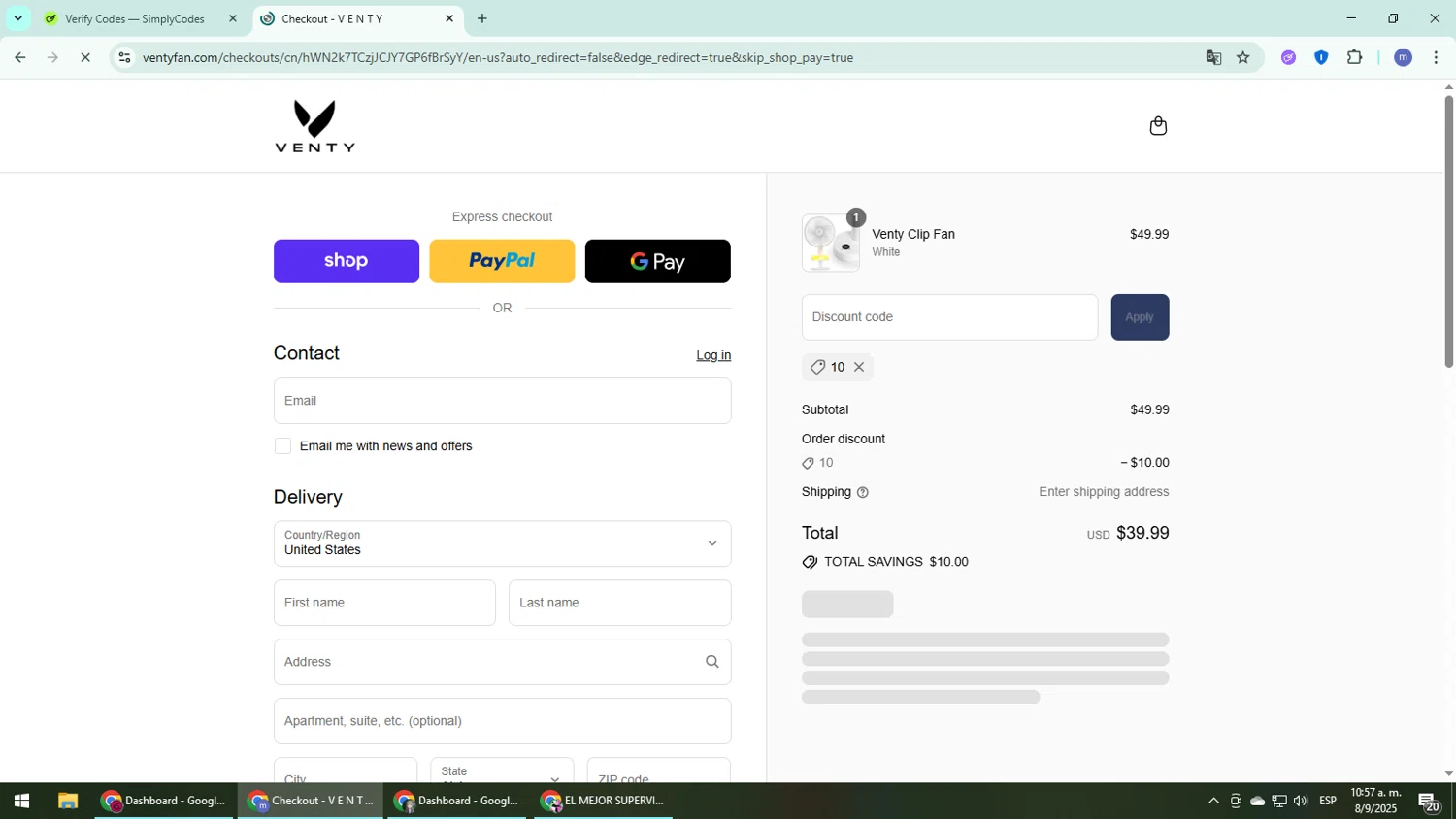Remove applied discount code 10
This screenshot has width=1456, height=819.
(859, 367)
